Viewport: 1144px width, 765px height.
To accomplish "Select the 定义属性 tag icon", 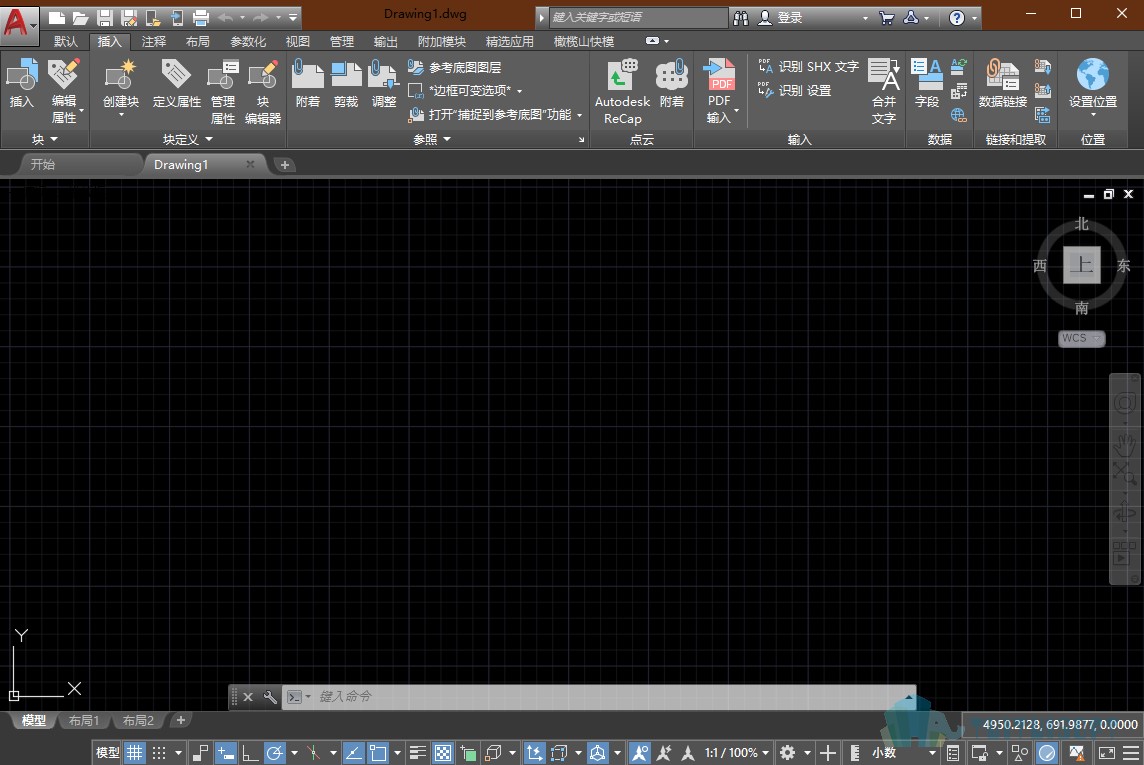I will pos(176,75).
